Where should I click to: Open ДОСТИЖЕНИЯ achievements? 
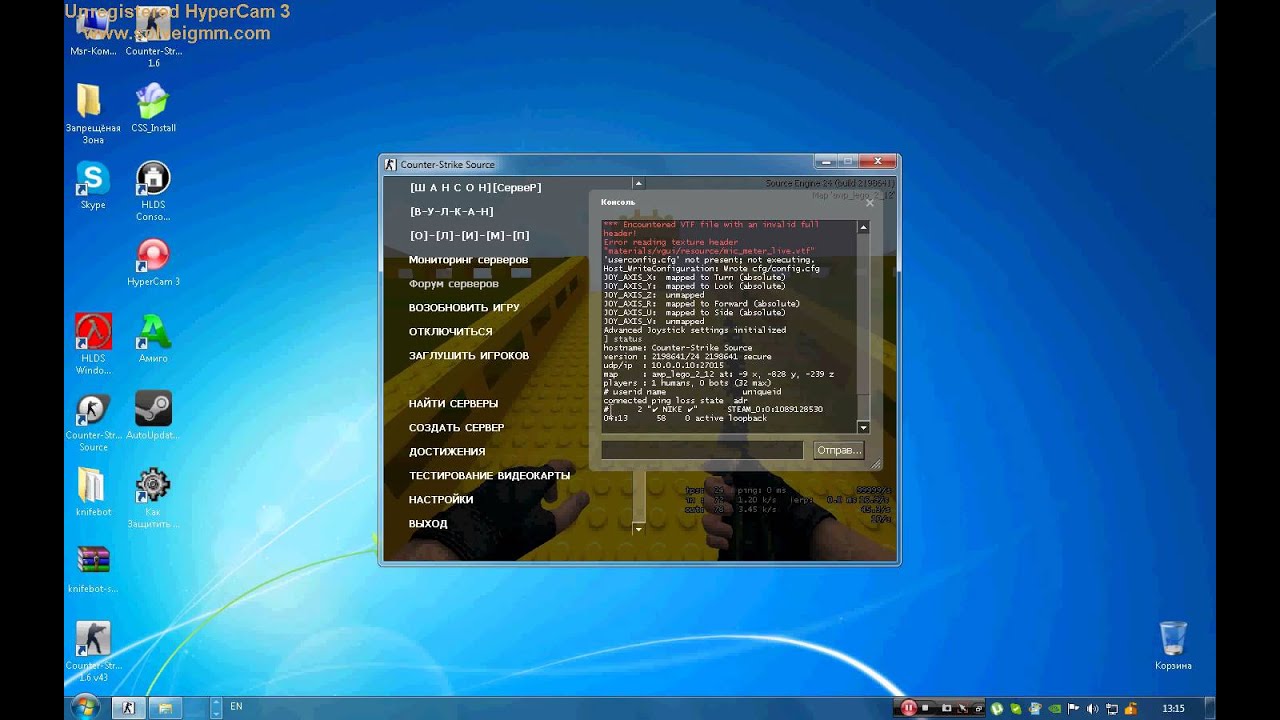[447, 452]
